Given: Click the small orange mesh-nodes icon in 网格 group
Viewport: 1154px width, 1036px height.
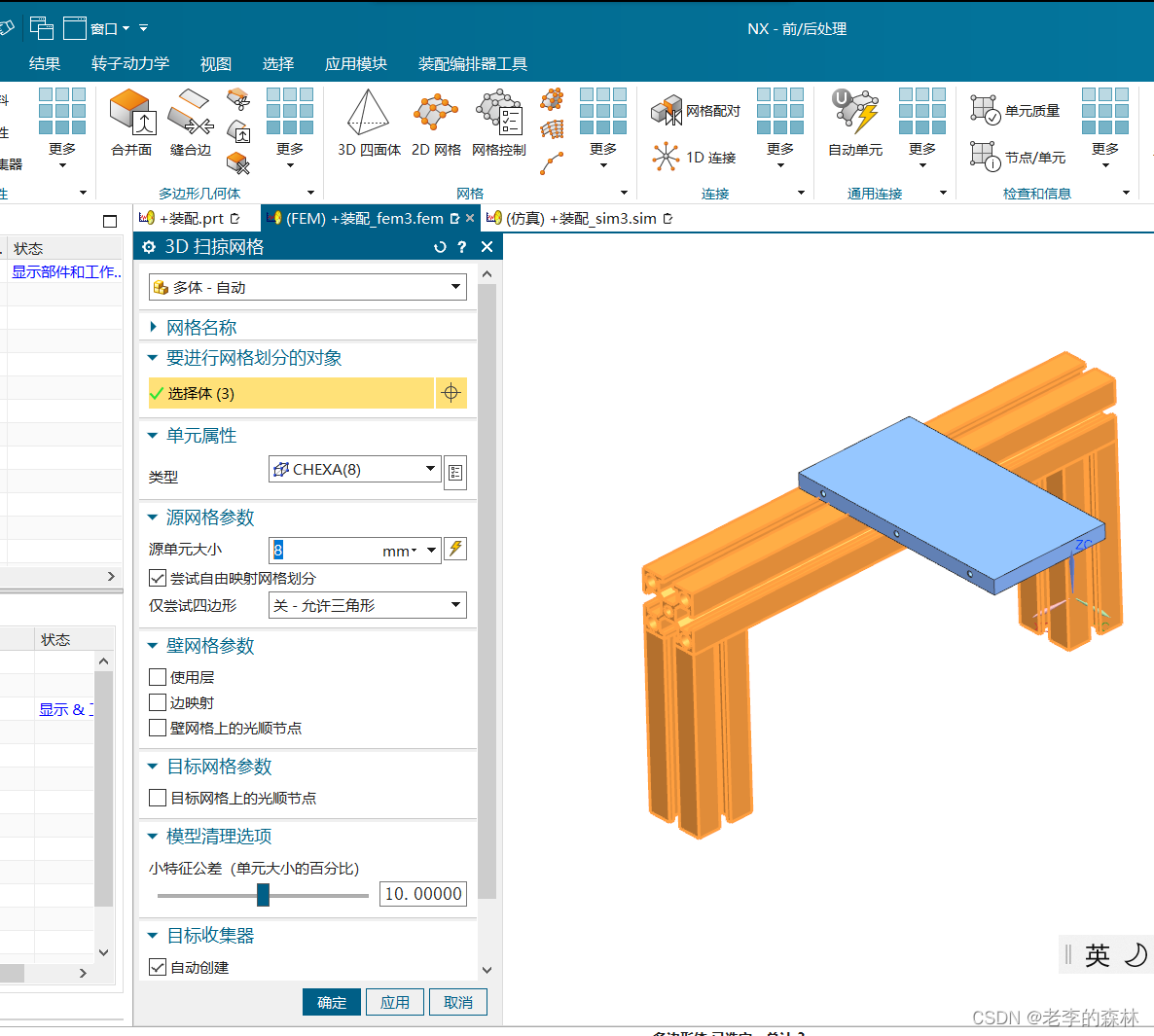Looking at the screenshot, I should coord(552,98).
